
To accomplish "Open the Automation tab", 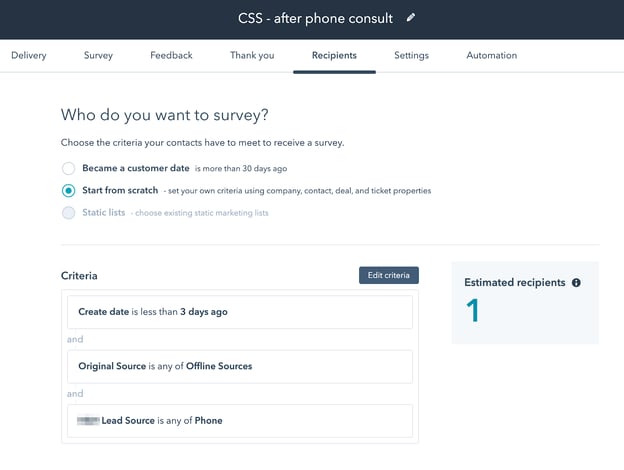I will (x=492, y=55).
